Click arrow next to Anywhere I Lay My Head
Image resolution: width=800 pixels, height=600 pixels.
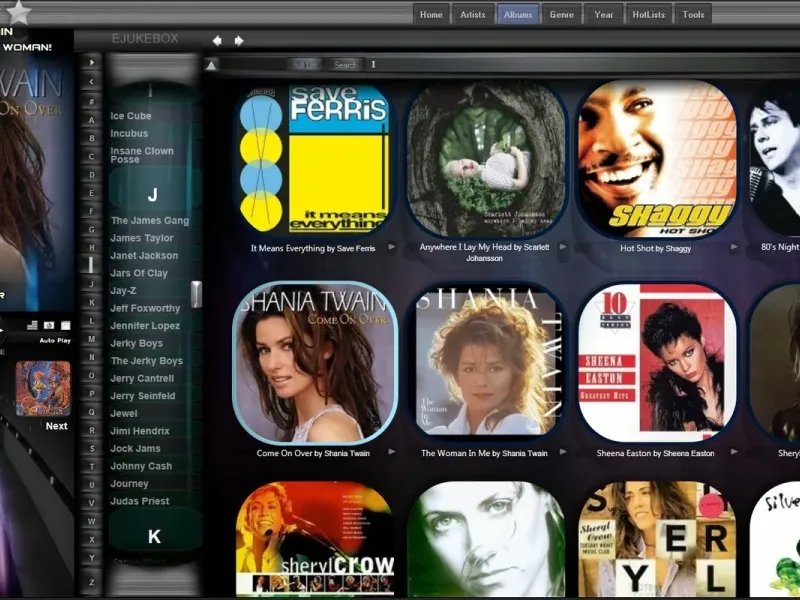click(x=563, y=247)
